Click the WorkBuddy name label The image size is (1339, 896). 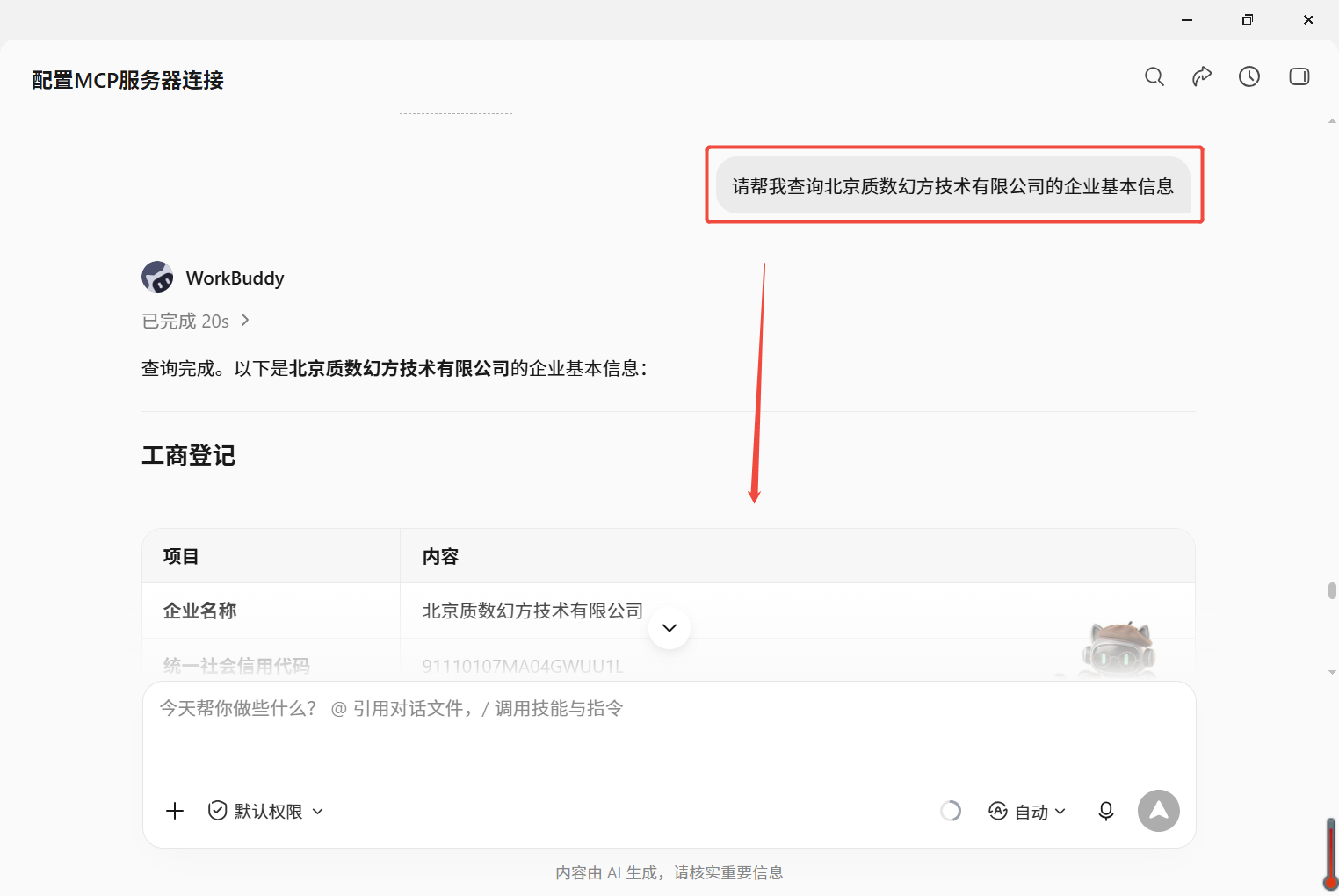click(235, 278)
